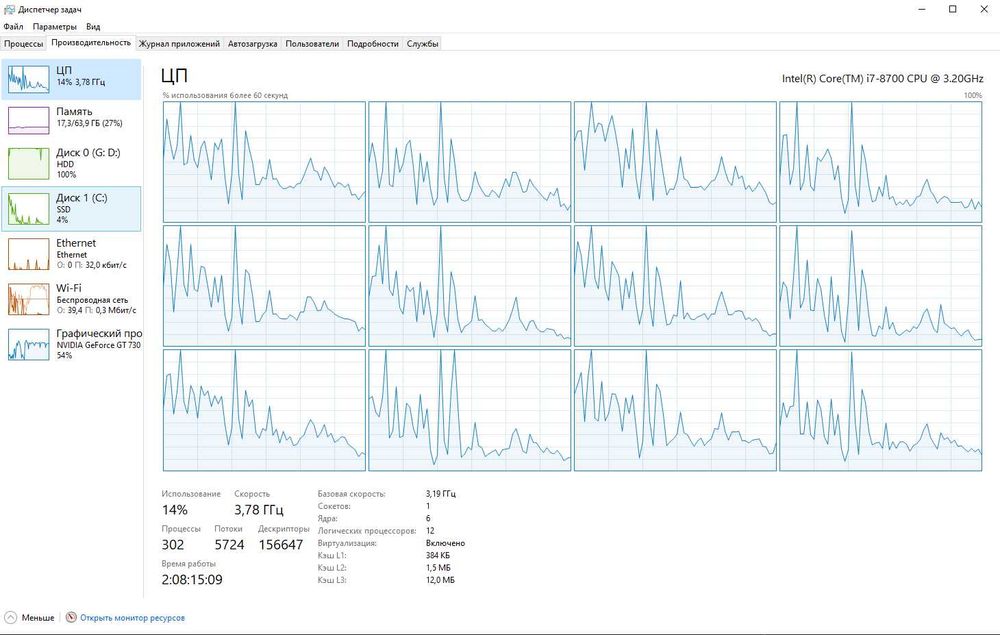The width and height of the screenshot is (1000, 635).
Task: Go to the Автозагрузка tab
Action: (253, 43)
